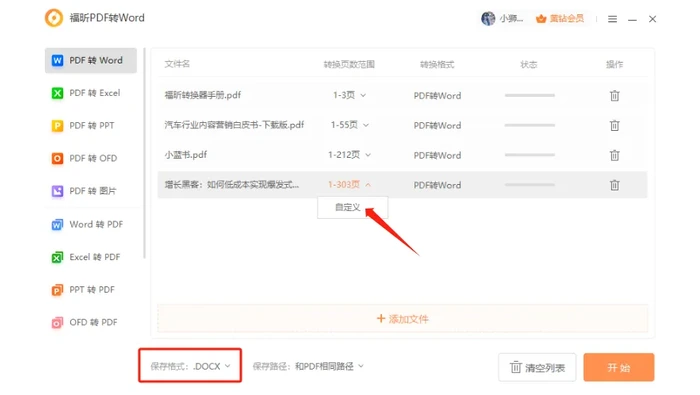Click the 文件名 column header

[177, 64]
